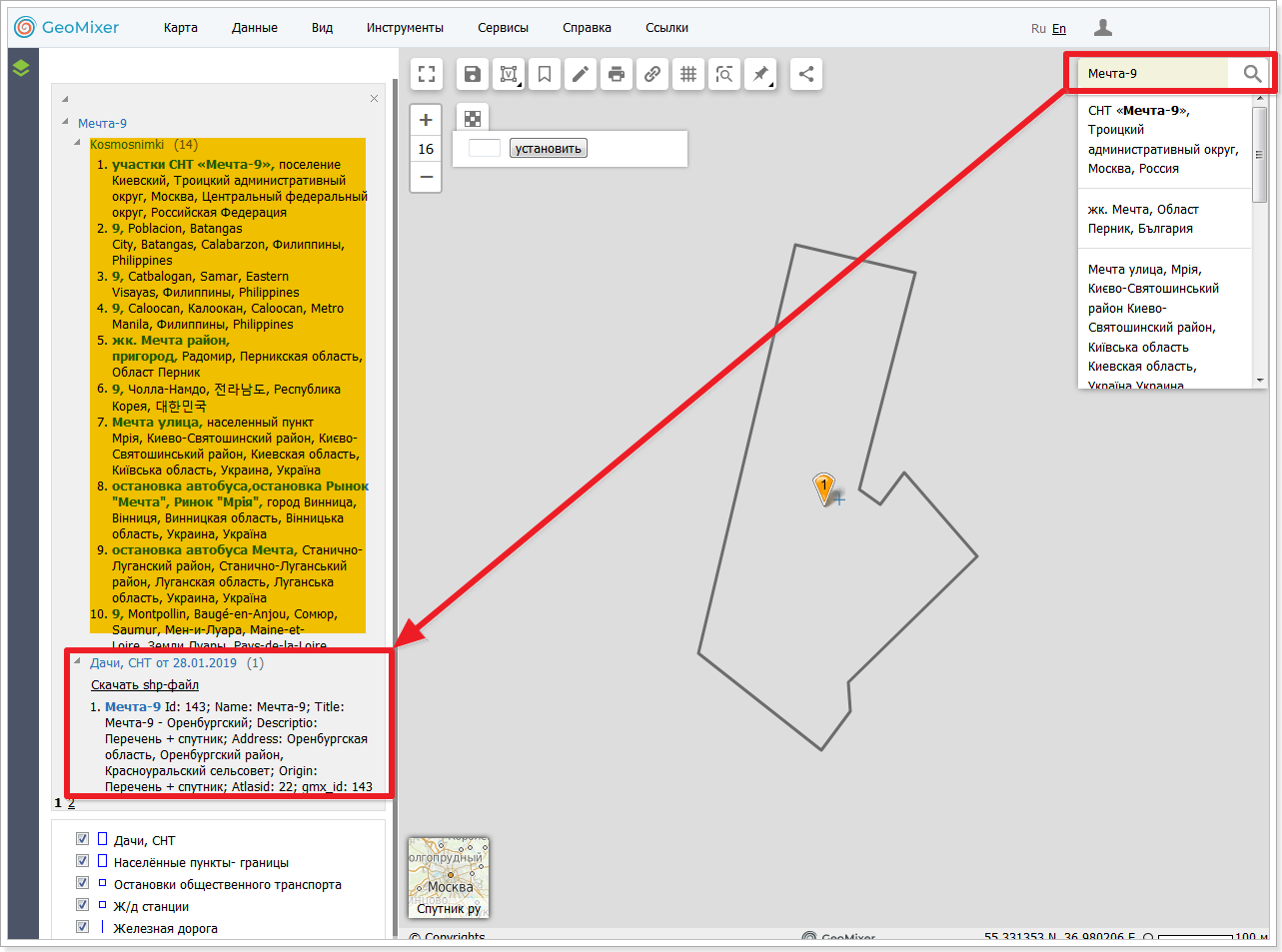This screenshot has width=1282, height=952.
Task: Open result жк. Мечта район, пригород
Action: [x=171, y=349]
